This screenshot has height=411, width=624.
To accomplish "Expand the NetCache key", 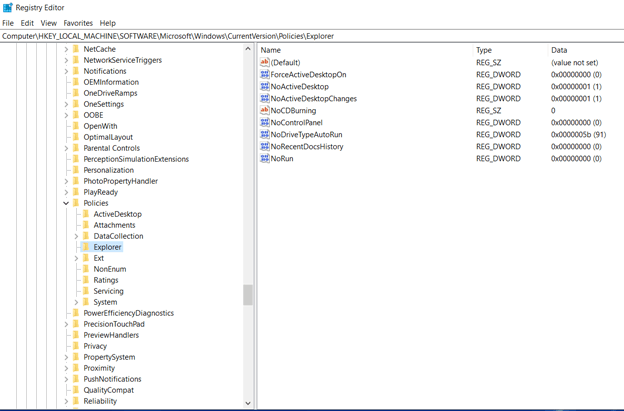I will click(x=66, y=49).
